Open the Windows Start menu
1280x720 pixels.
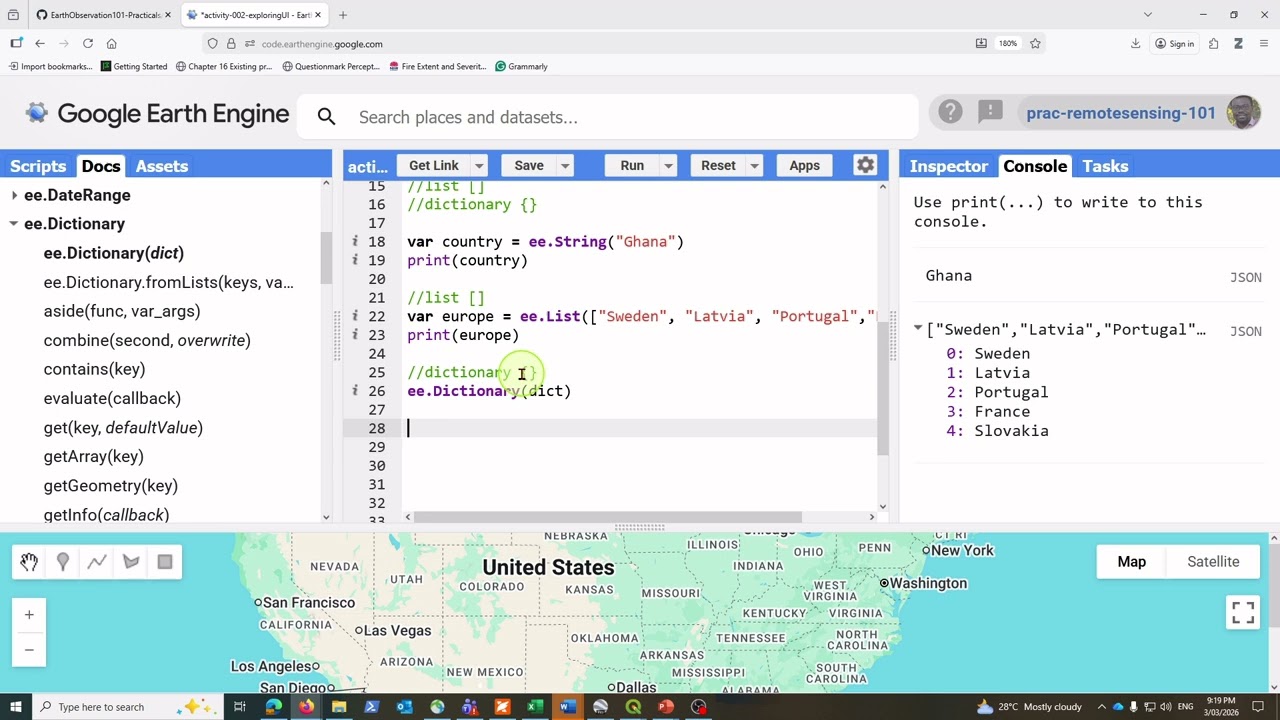(x=15, y=707)
